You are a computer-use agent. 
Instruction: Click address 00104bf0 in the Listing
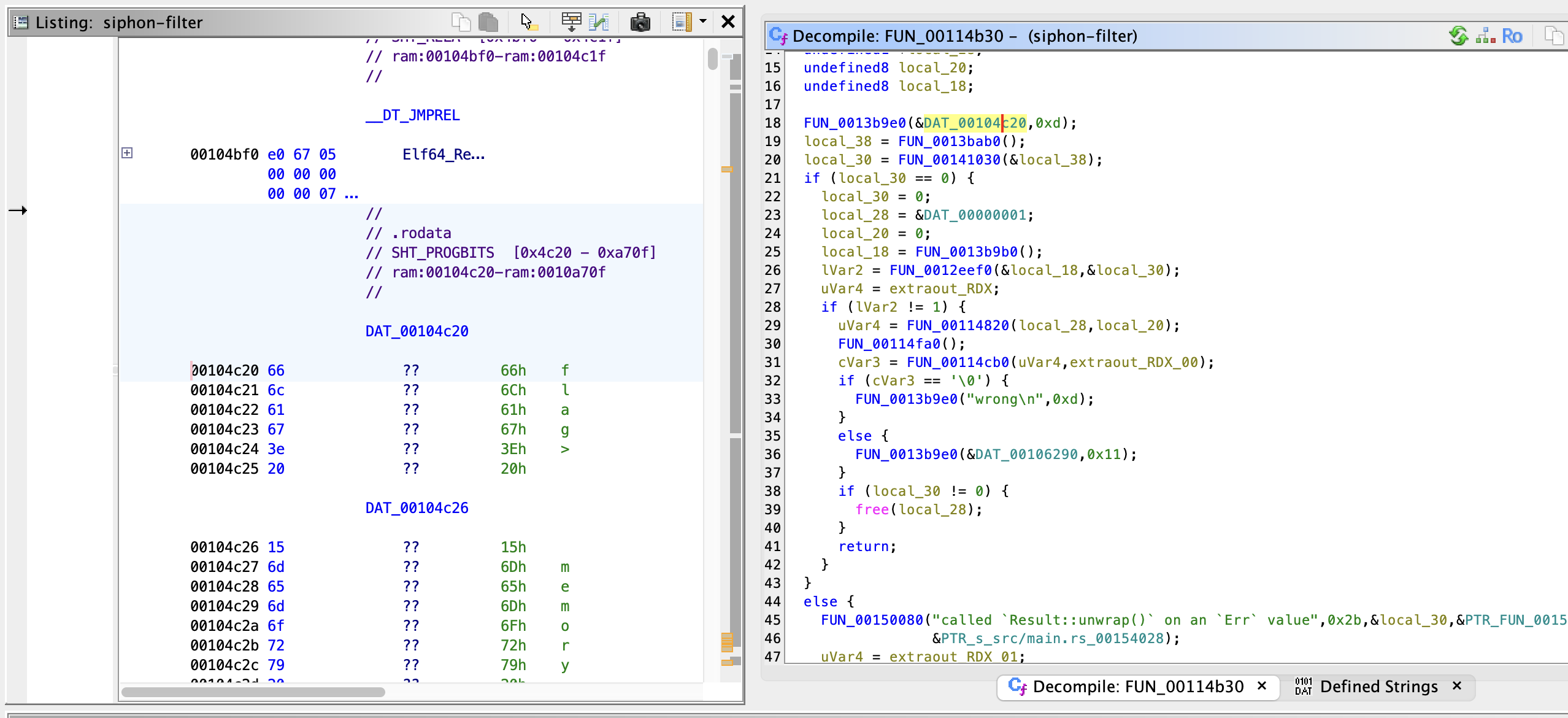pos(225,155)
